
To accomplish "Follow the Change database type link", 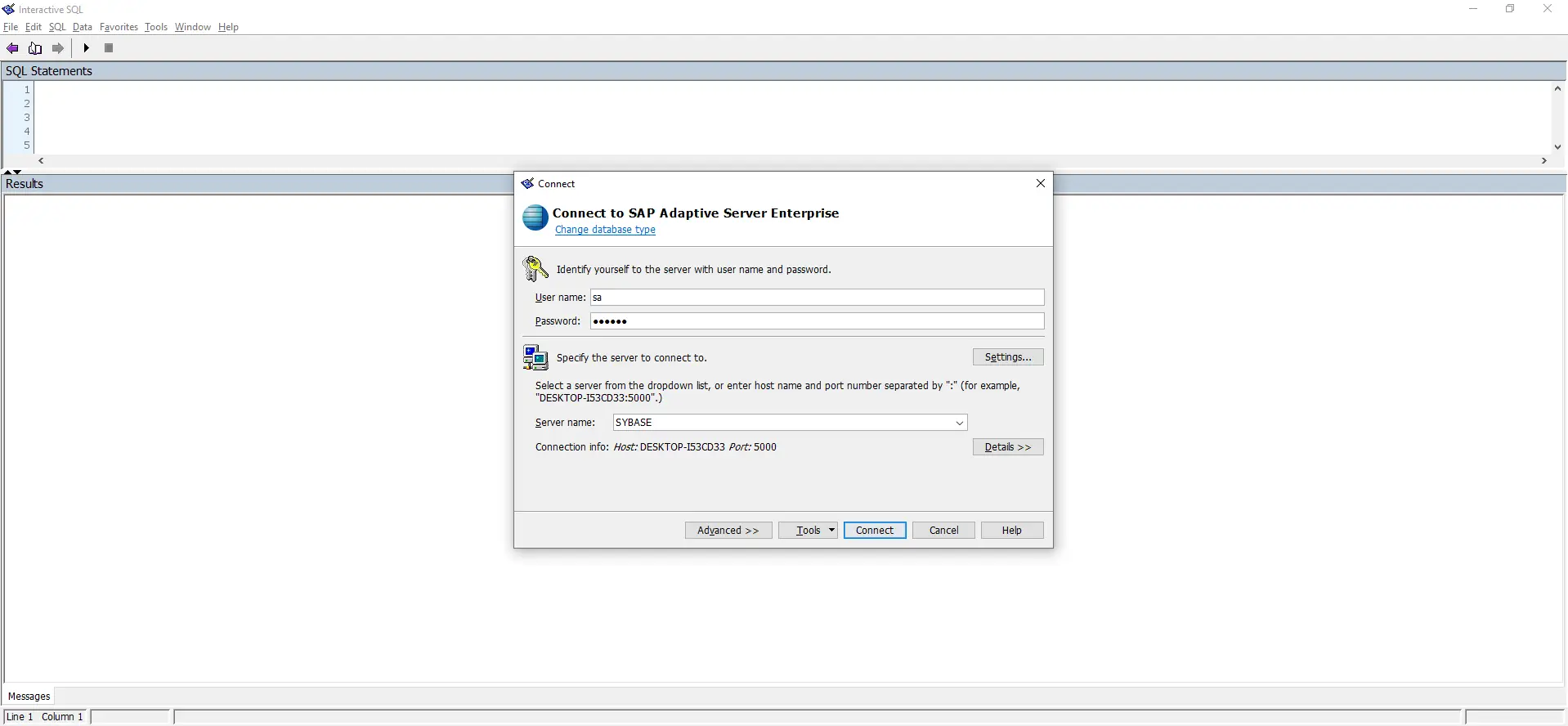I will point(605,230).
